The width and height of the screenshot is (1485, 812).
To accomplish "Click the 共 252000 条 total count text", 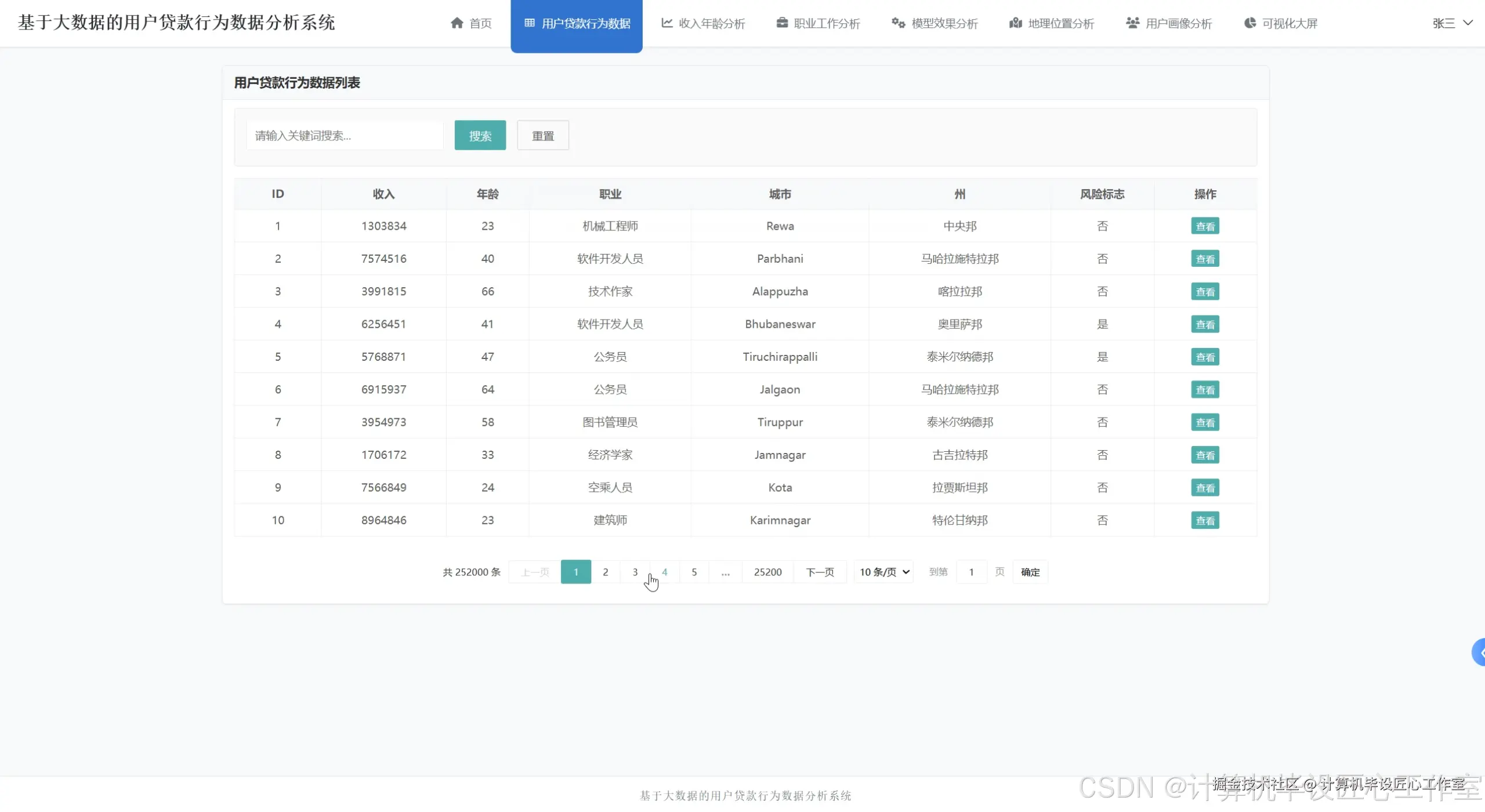I will tap(472, 572).
